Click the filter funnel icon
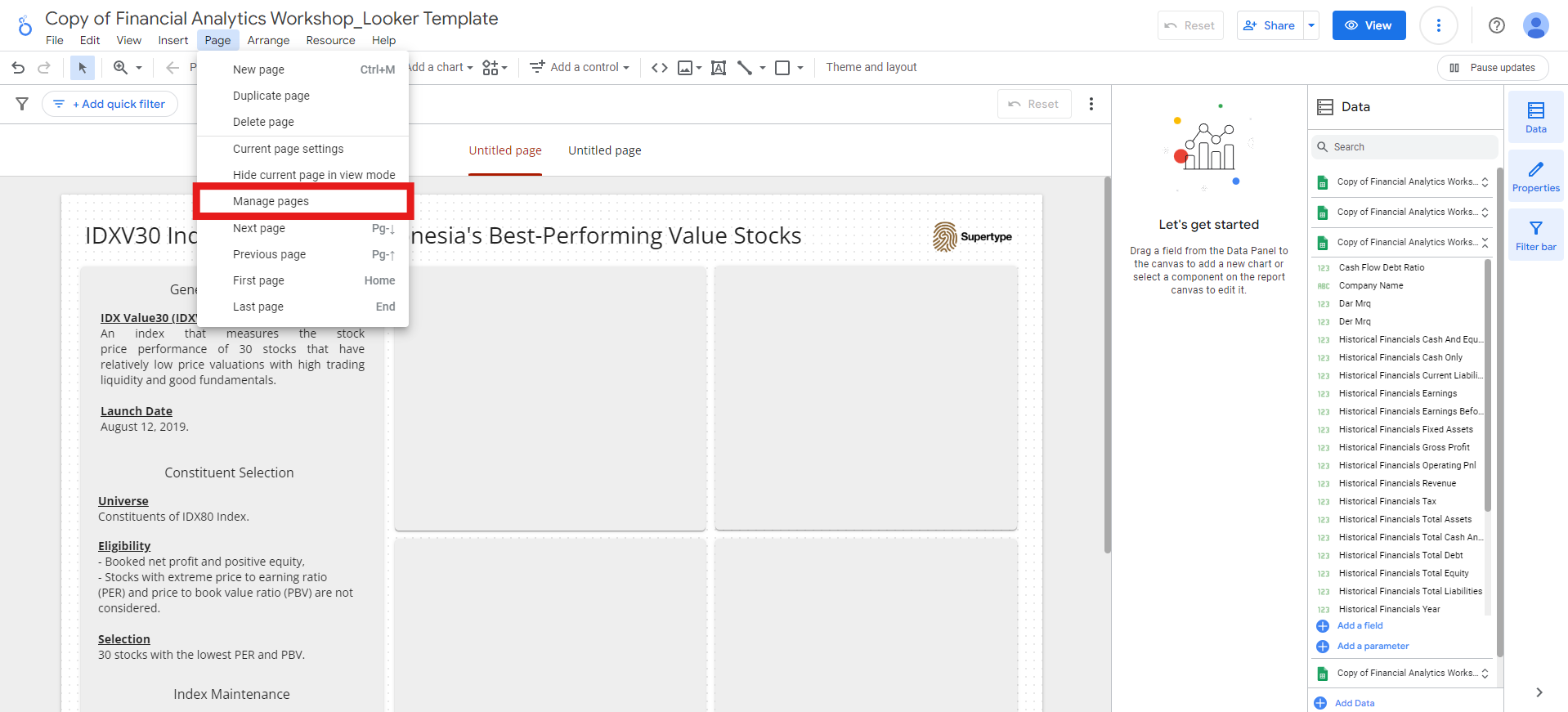 22,104
